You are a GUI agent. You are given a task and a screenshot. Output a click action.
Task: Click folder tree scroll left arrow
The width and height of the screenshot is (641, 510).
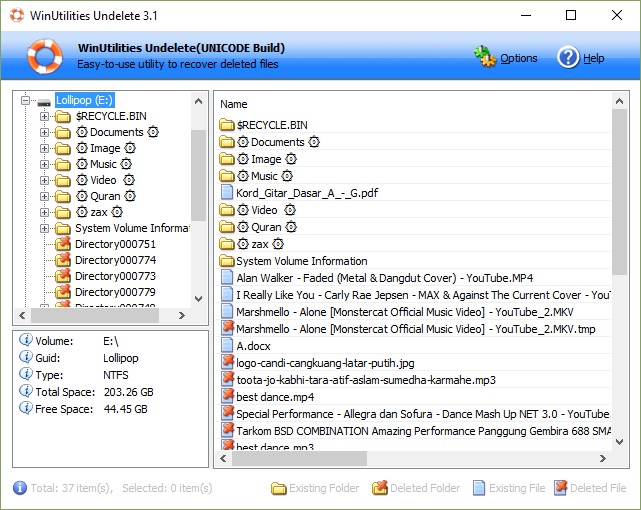tap(22, 315)
